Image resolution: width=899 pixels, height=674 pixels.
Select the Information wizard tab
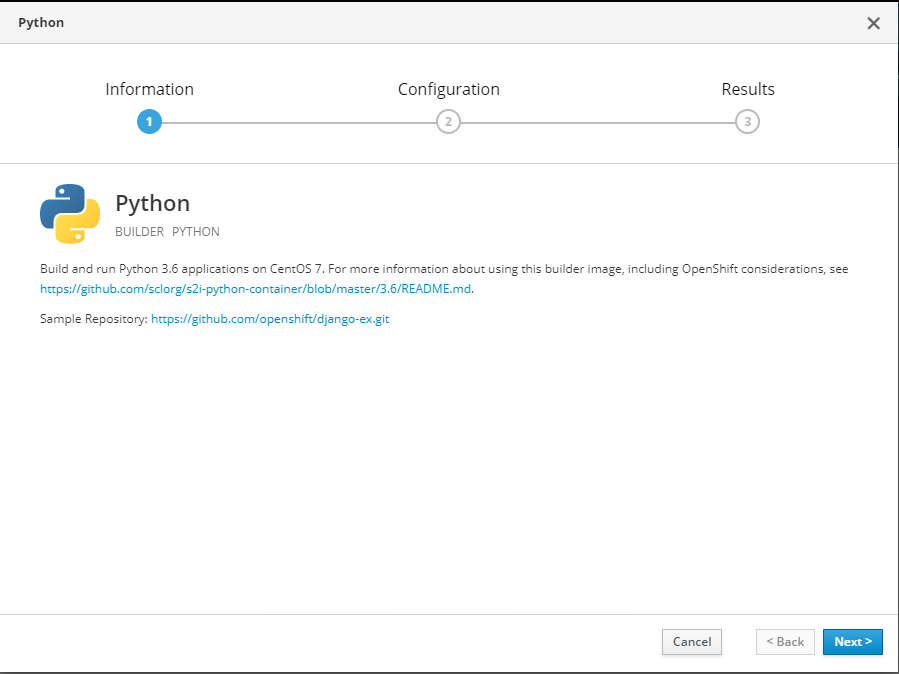[149, 89]
